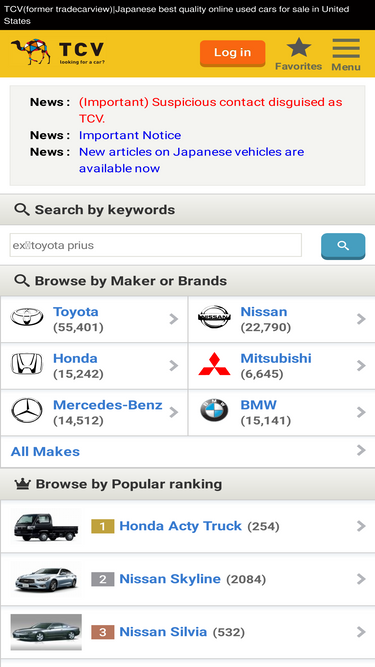Click the Toyota brand logo
This screenshot has height=667, width=375.
tap(27, 317)
